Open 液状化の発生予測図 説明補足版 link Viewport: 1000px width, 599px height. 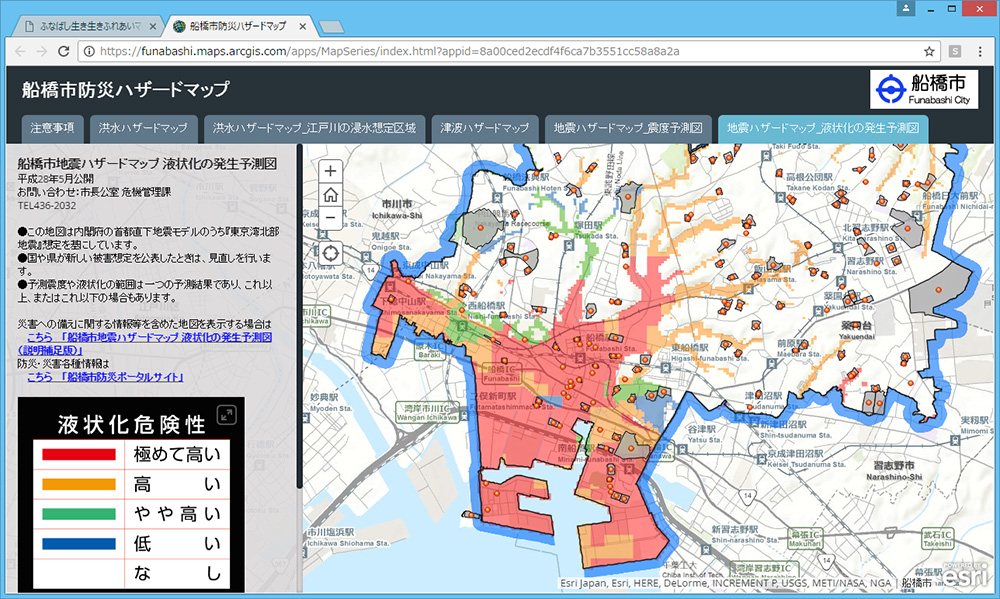[x=150, y=339]
